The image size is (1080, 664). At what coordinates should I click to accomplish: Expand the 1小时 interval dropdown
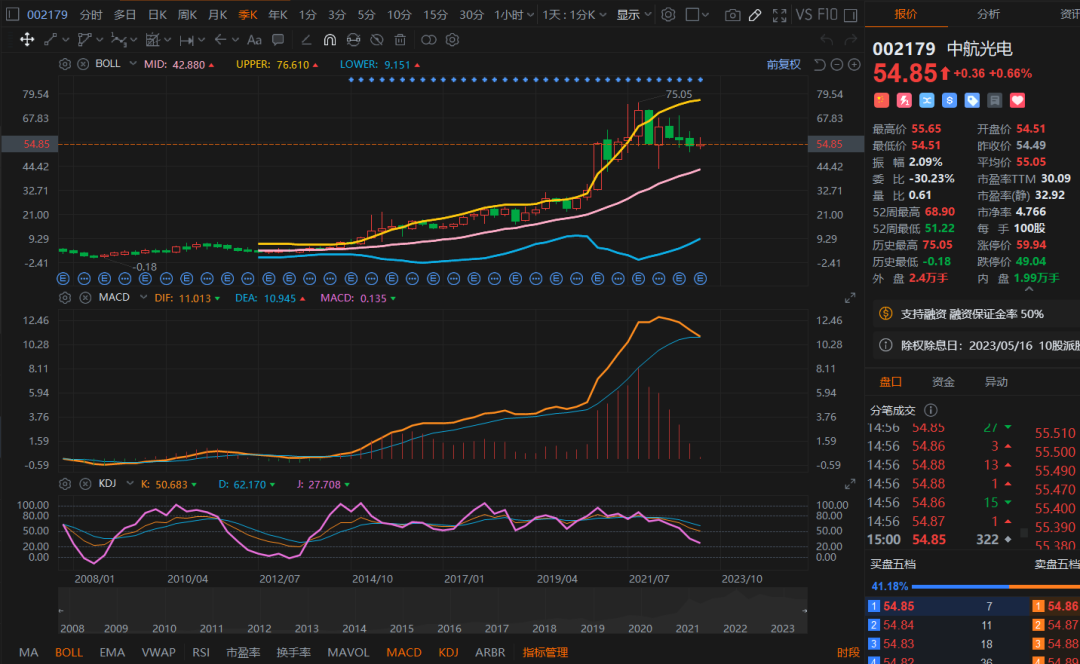513,15
